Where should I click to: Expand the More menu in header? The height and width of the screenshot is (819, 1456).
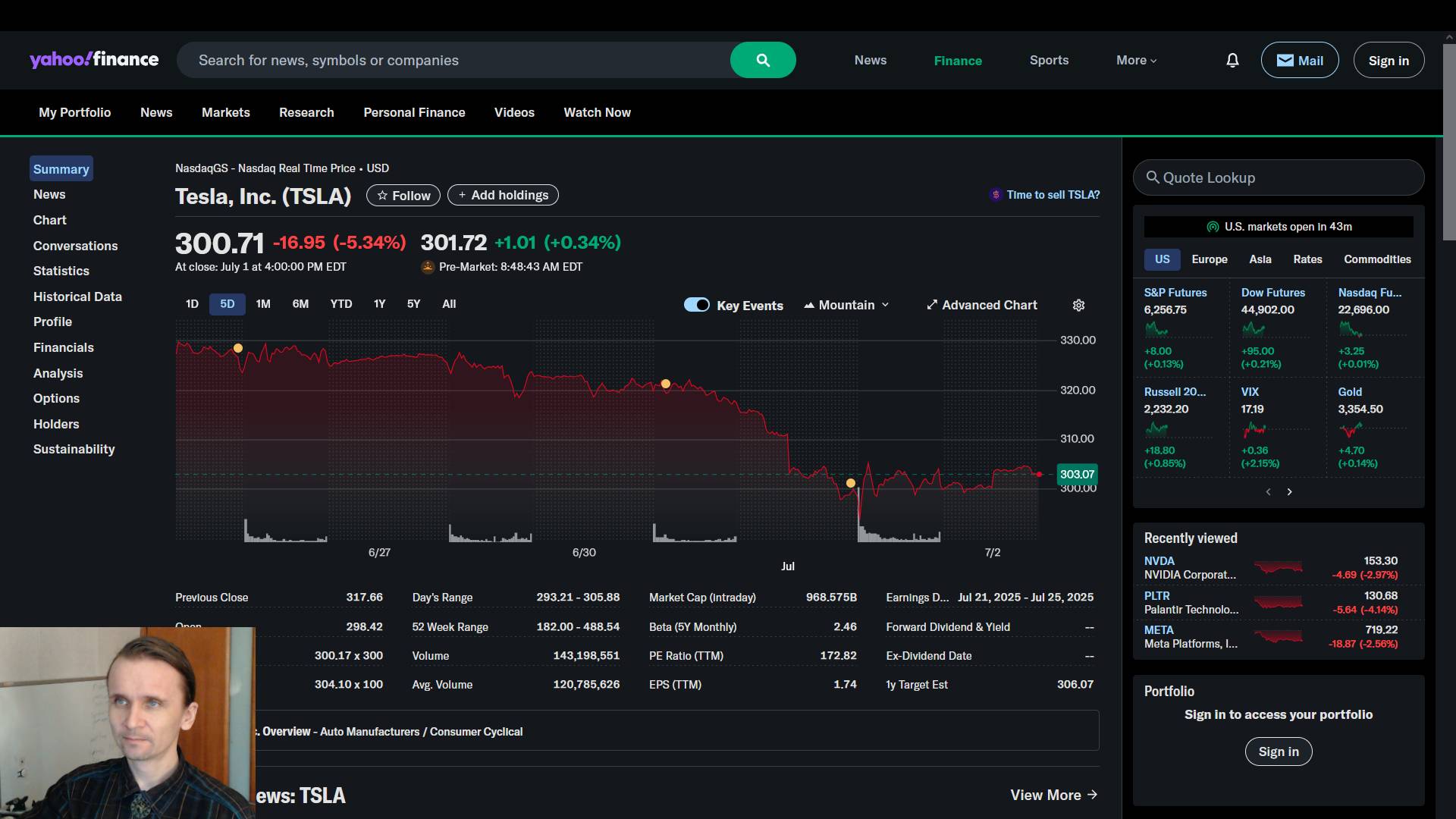point(1136,60)
